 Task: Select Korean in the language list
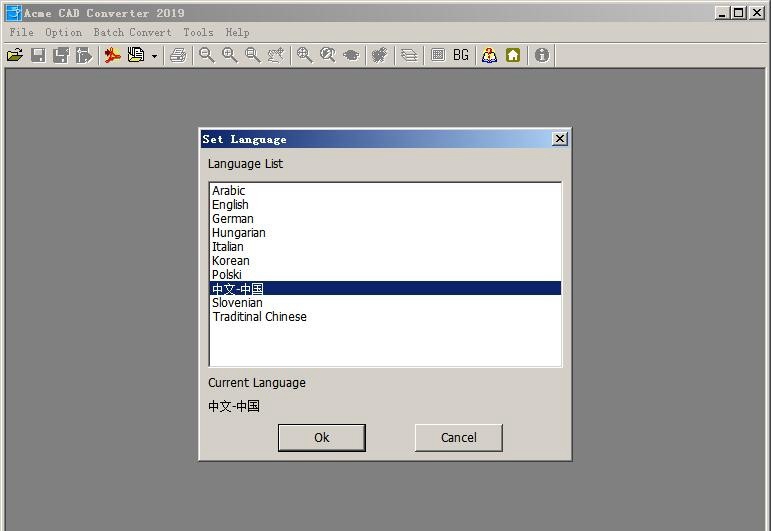click(x=385, y=261)
